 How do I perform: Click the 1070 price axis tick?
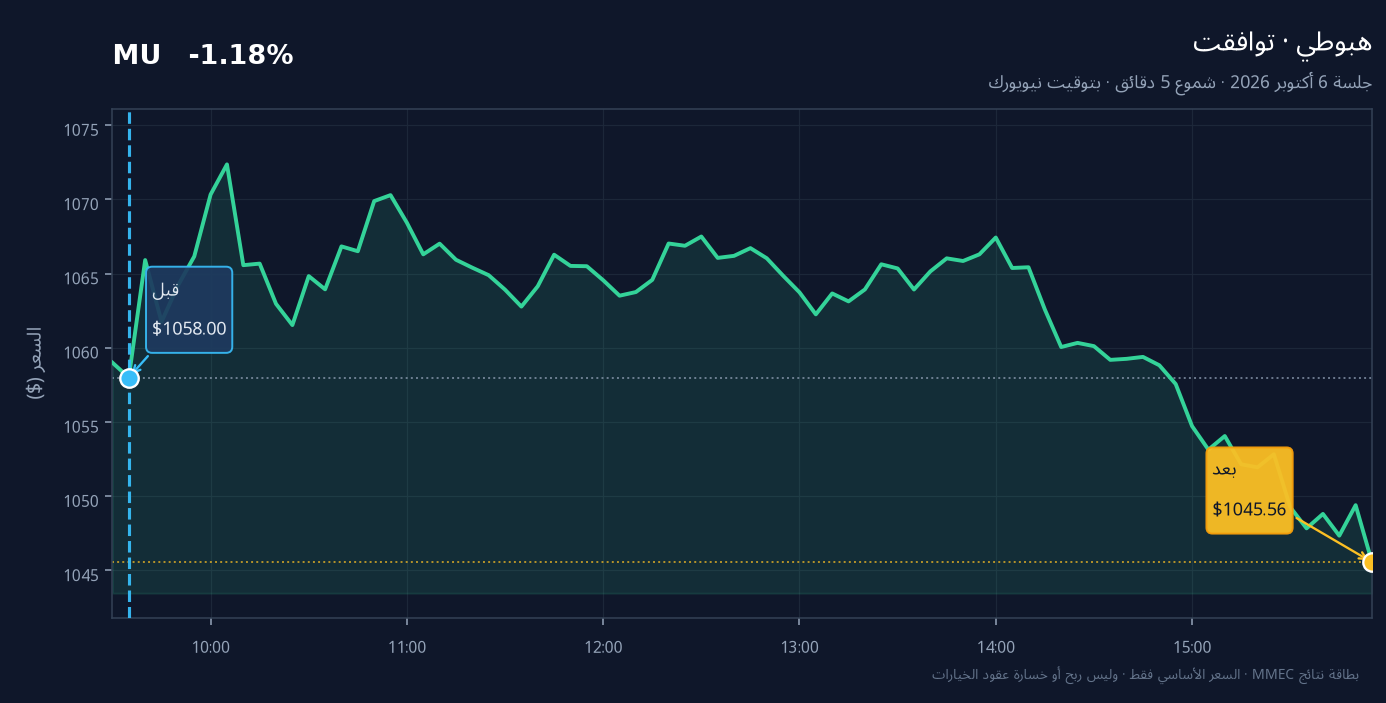pyautogui.click(x=82, y=202)
